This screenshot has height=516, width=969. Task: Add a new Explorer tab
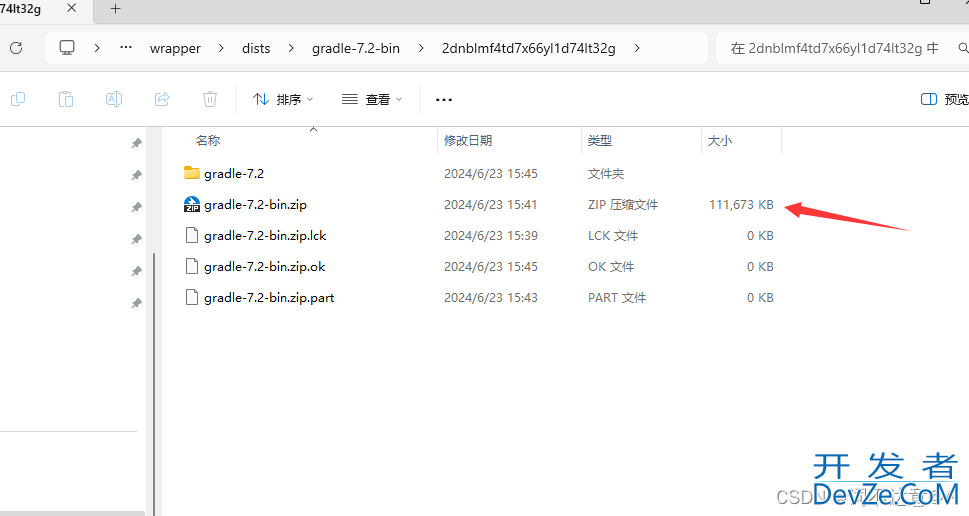tap(116, 9)
